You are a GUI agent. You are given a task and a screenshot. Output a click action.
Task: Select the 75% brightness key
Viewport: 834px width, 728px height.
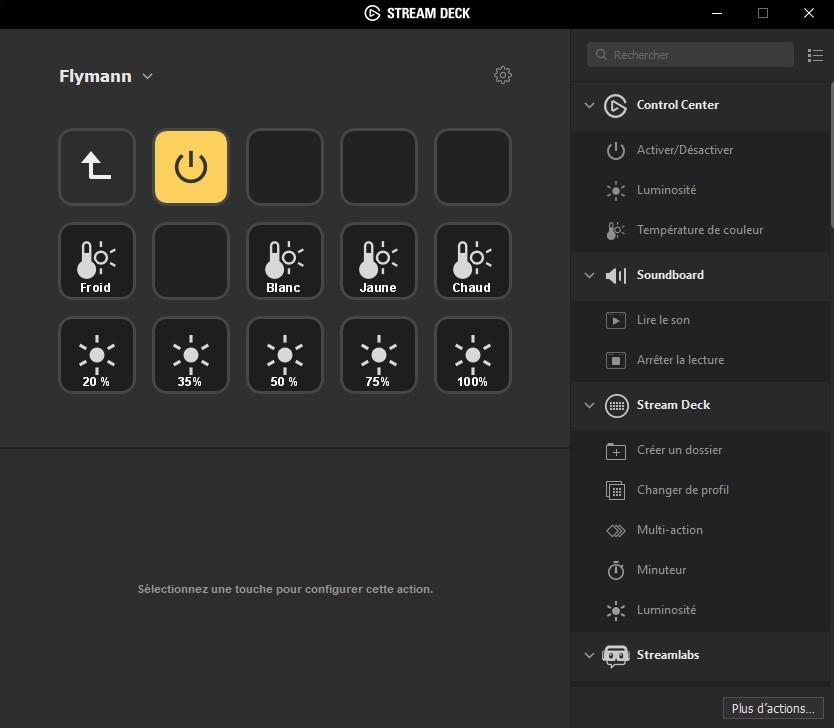click(379, 355)
